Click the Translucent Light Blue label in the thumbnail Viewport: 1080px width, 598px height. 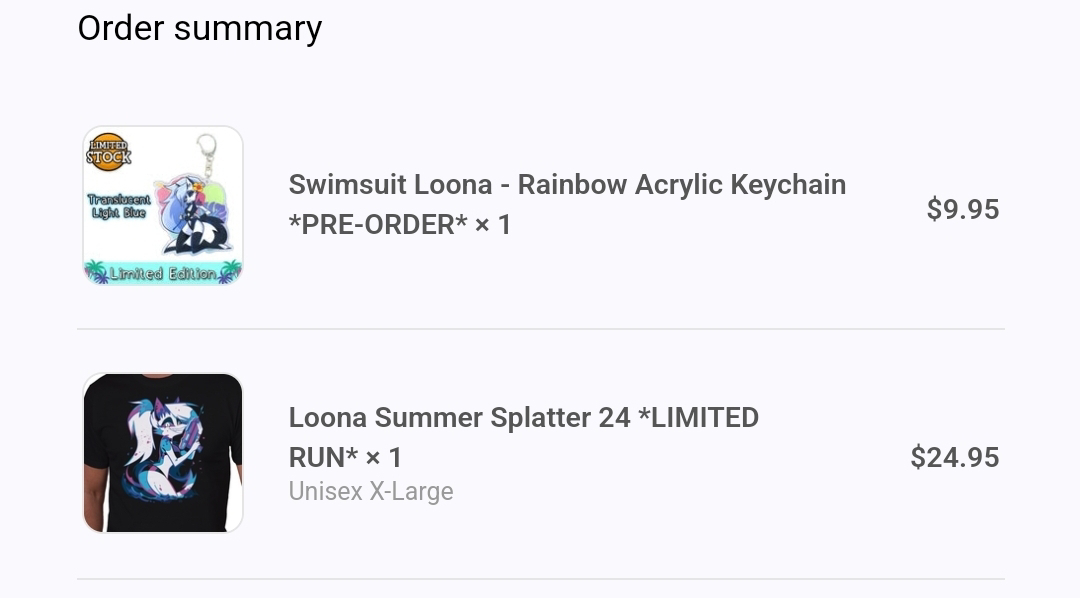(119, 207)
